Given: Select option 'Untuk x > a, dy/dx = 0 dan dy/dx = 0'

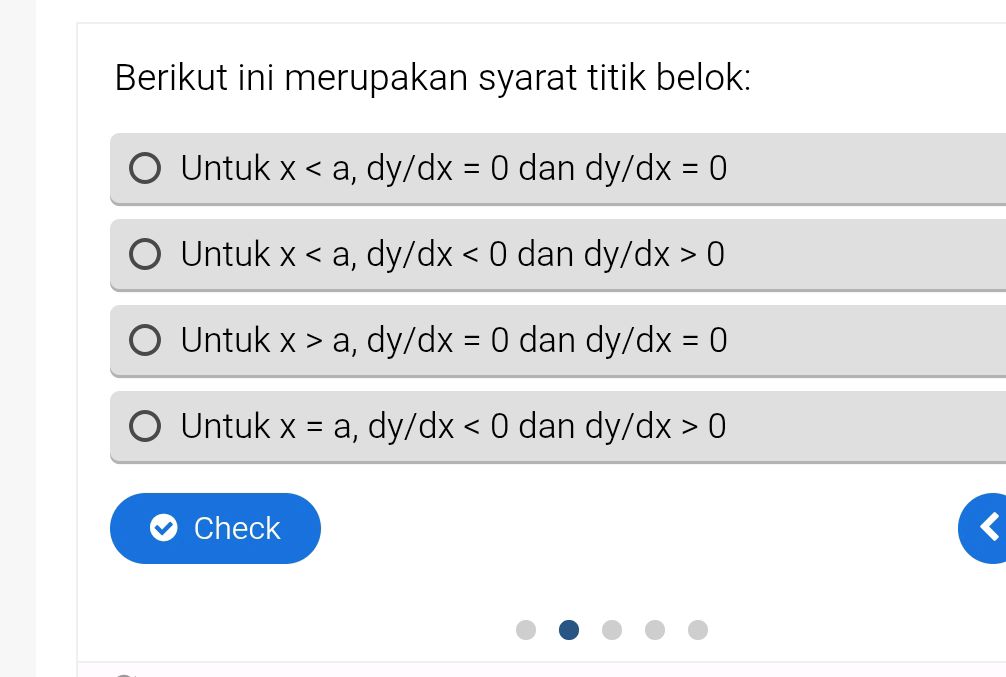Looking at the screenshot, I should point(450,340).
